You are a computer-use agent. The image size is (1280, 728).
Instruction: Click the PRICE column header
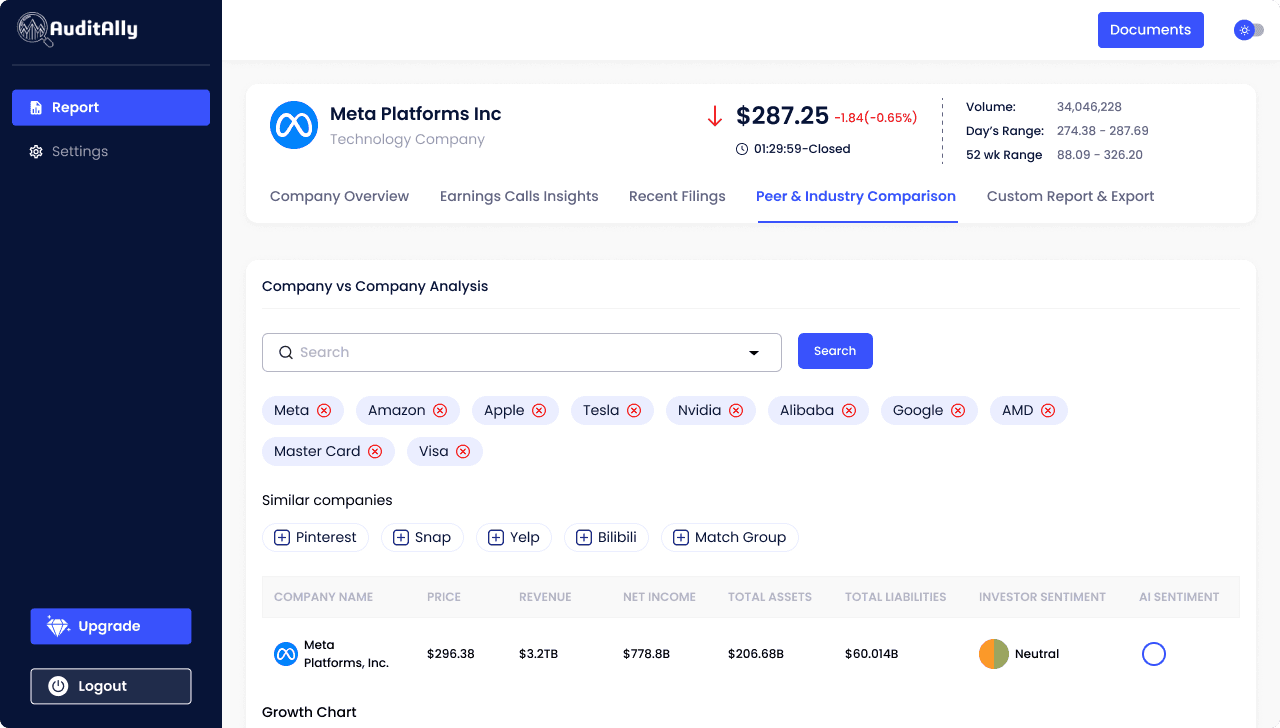click(x=444, y=597)
